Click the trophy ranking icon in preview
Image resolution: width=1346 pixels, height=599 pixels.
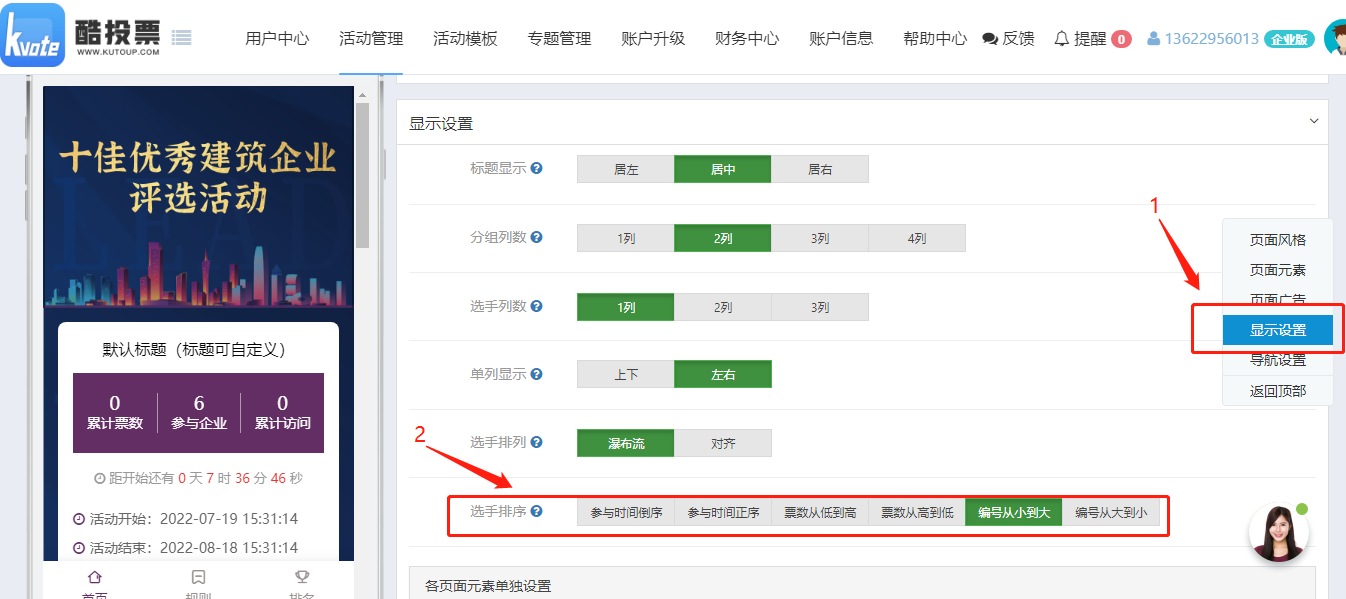click(301, 577)
